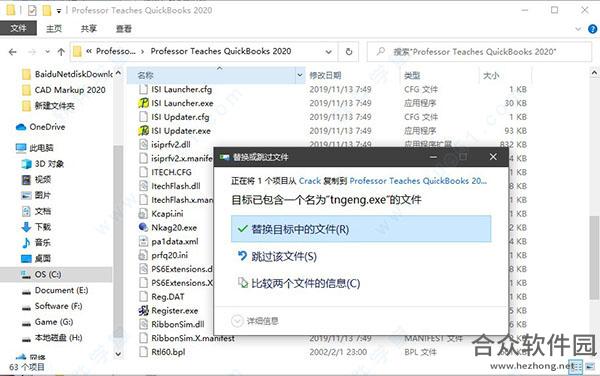Image resolution: width=600 pixels, height=376 pixels.
Task: Expand the address bar history dropdown
Action: [x=329, y=52]
